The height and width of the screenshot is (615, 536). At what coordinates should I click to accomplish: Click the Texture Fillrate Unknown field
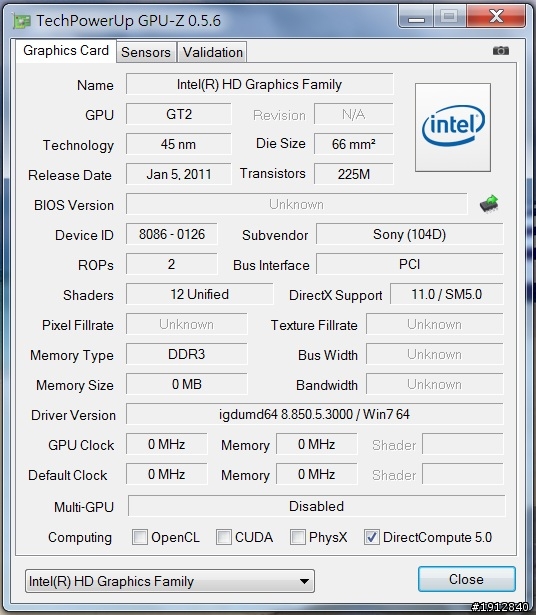(x=435, y=324)
